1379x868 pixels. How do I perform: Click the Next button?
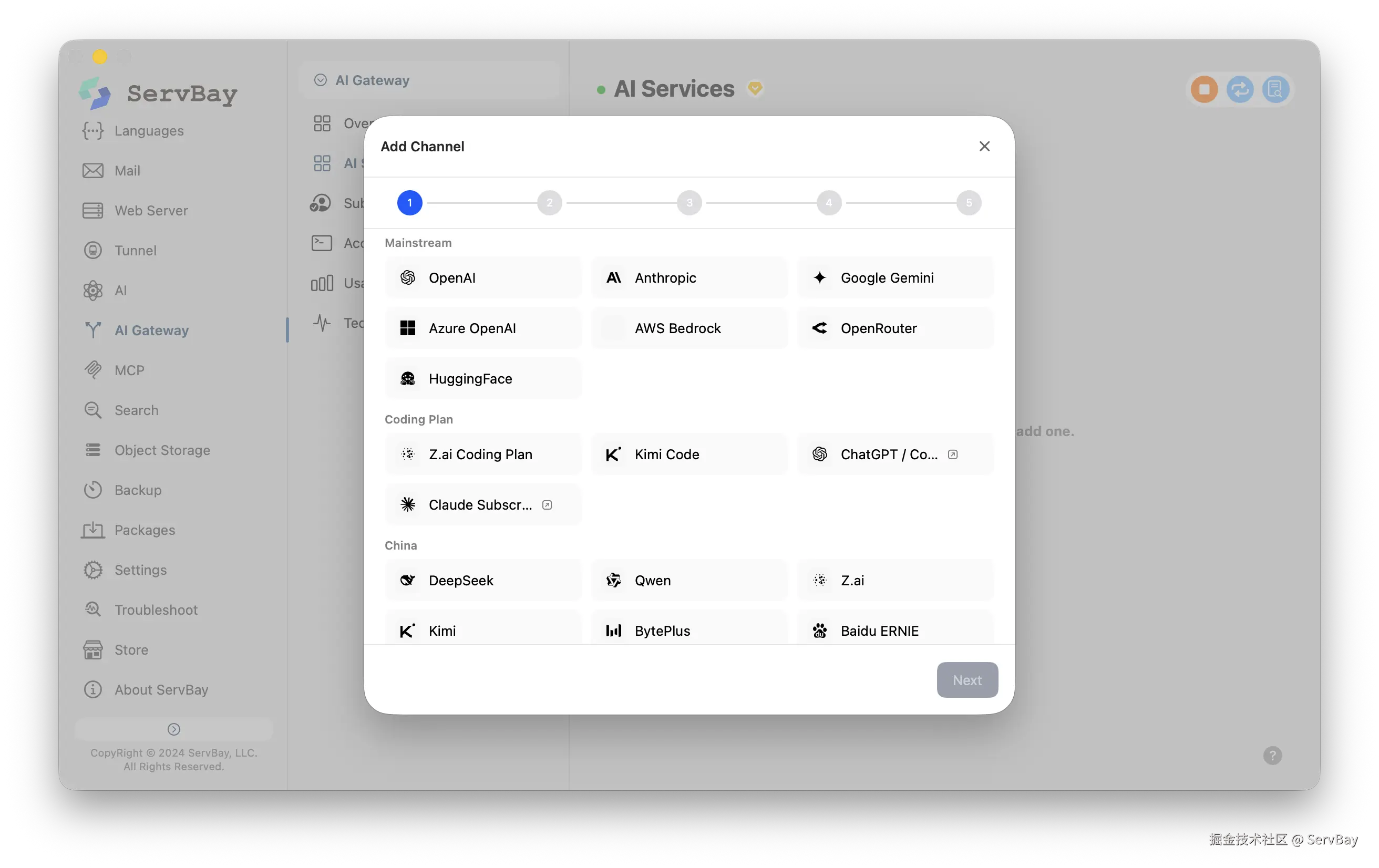pyautogui.click(x=966, y=679)
